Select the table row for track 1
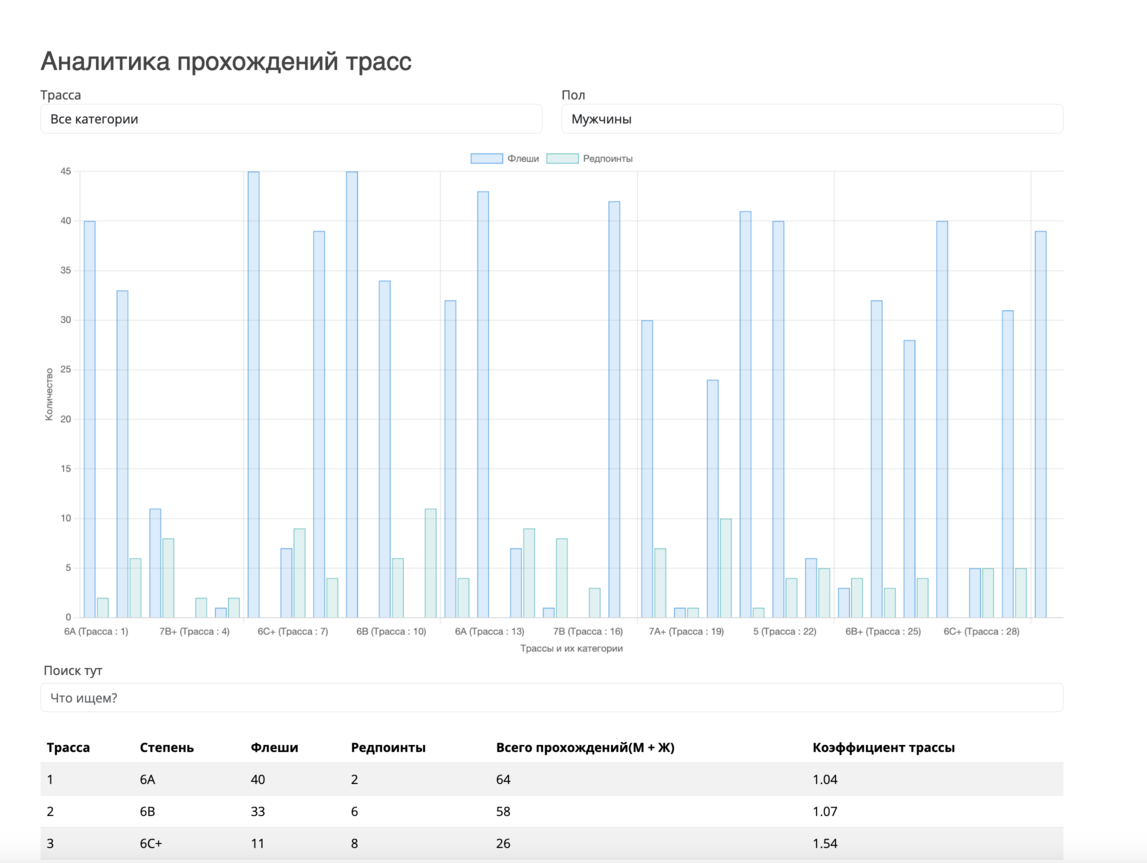The height and width of the screenshot is (863, 1147). (551, 780)
